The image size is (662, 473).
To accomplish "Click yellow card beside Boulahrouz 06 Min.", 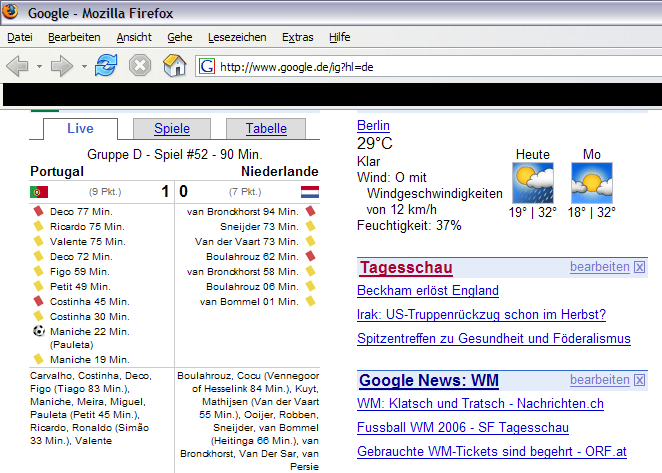I will coord(311,286).
